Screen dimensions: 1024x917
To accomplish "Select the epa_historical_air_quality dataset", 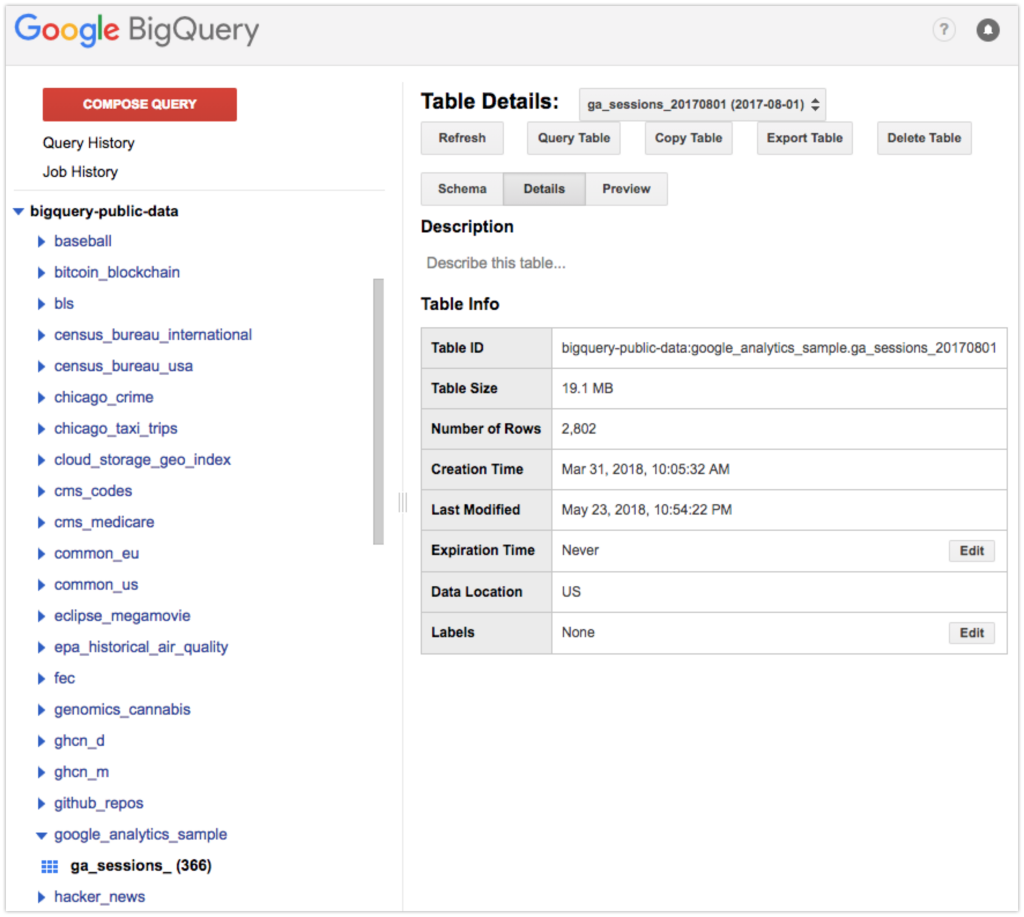I will tap(141, 647).
